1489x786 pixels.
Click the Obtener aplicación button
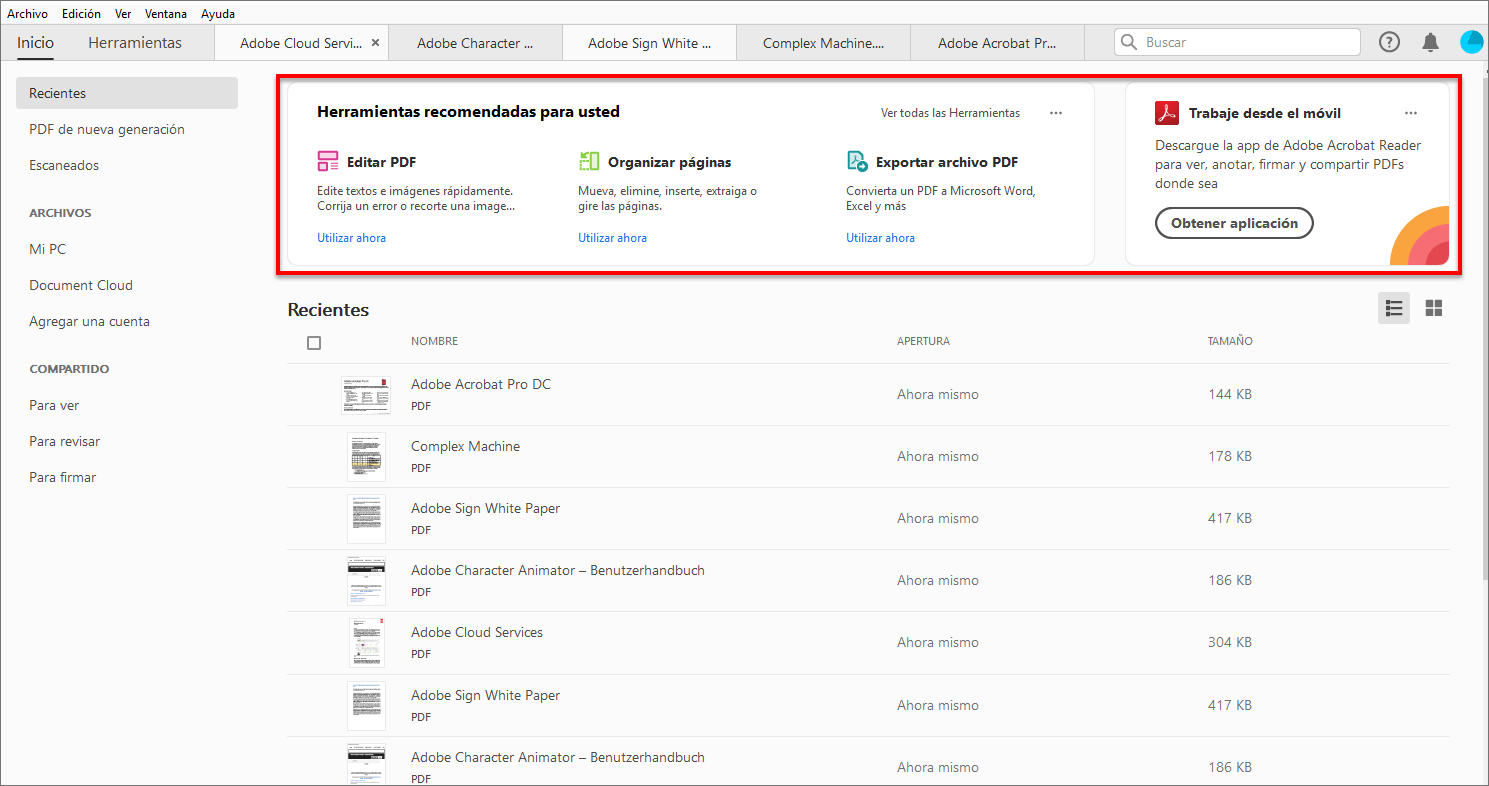[x=1234, y=223]
